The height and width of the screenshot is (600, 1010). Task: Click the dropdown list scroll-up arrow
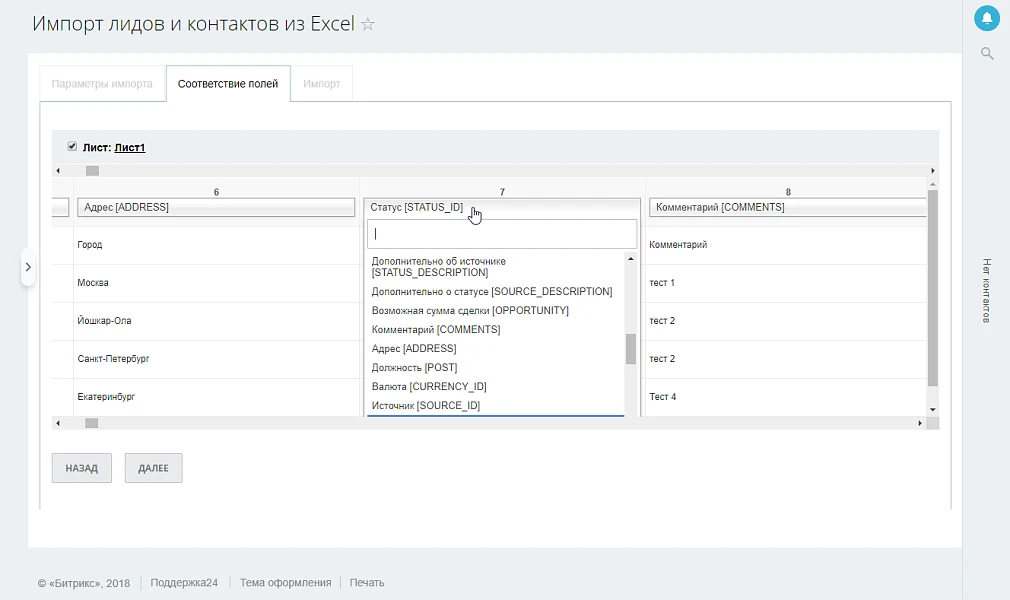click(x=631, y=258)
